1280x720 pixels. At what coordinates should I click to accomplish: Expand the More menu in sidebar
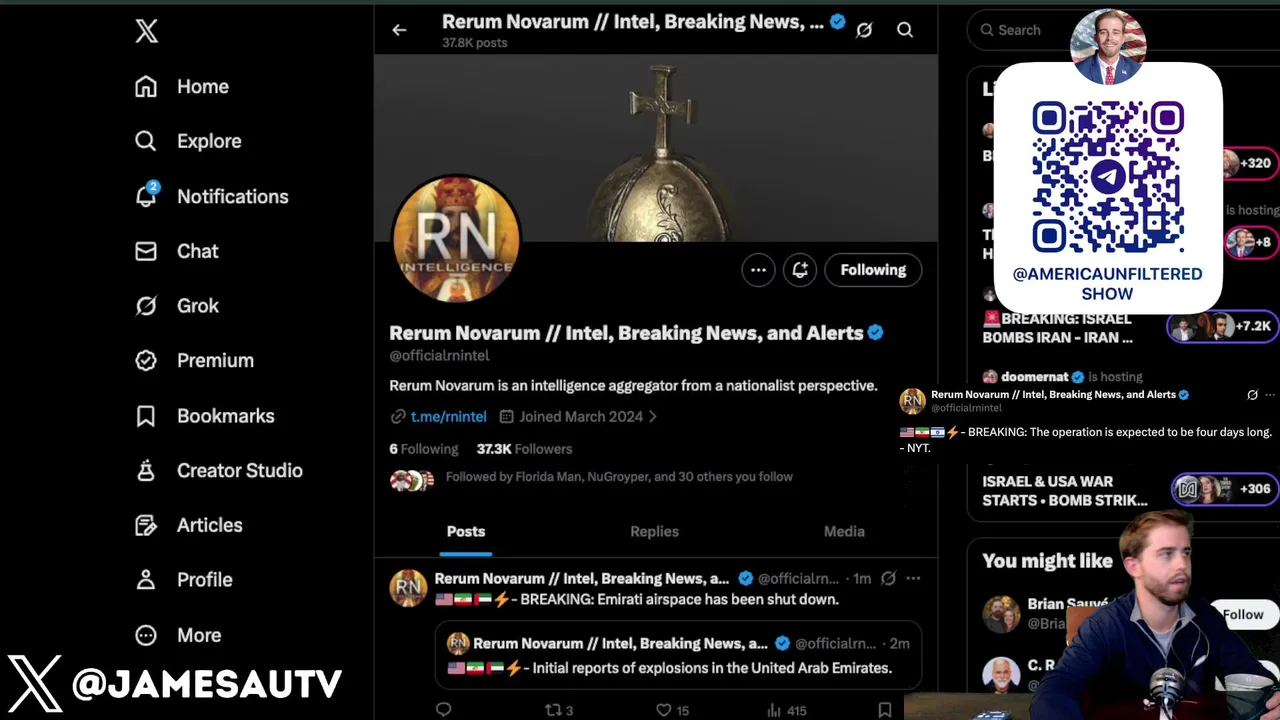click(178, 635)
